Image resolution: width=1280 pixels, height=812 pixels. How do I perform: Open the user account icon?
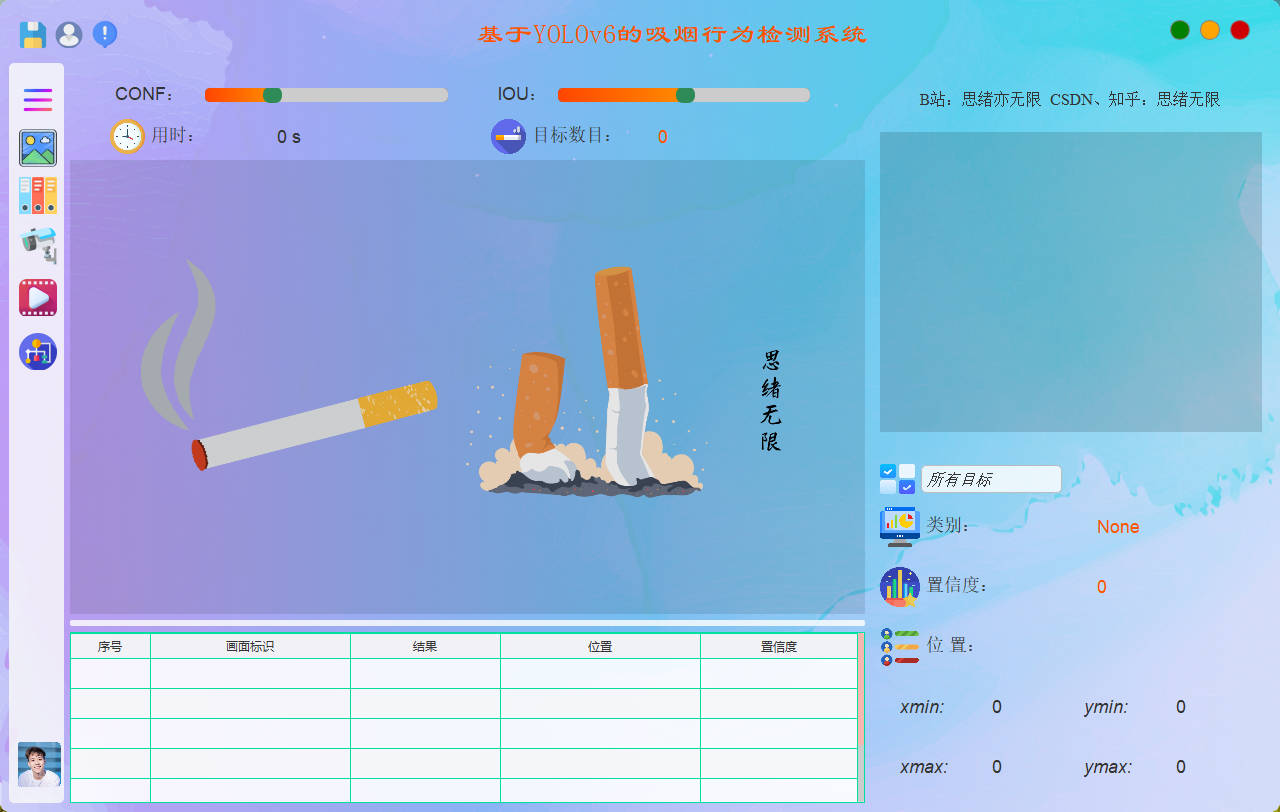tap(69, 35)
